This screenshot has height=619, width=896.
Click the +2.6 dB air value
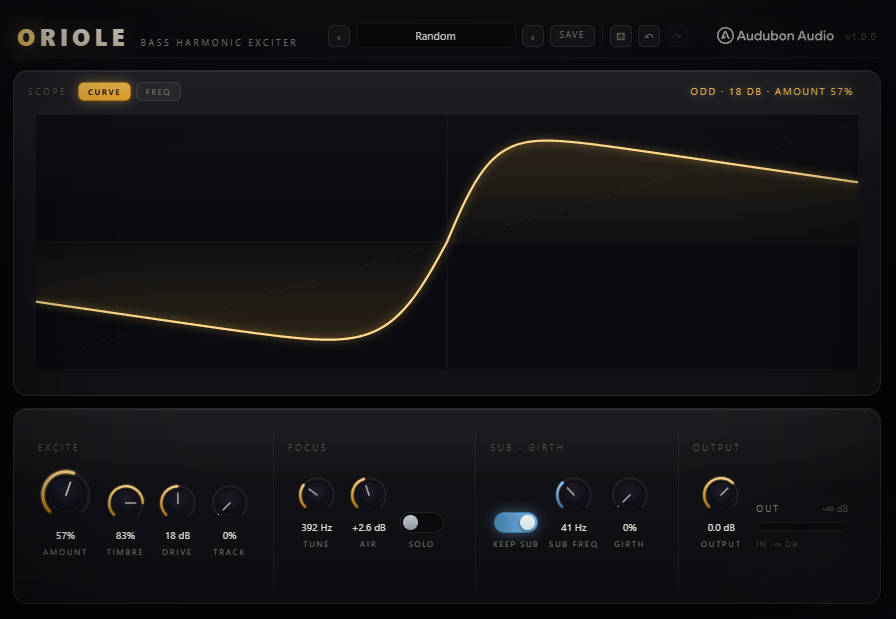coord(369,528)
